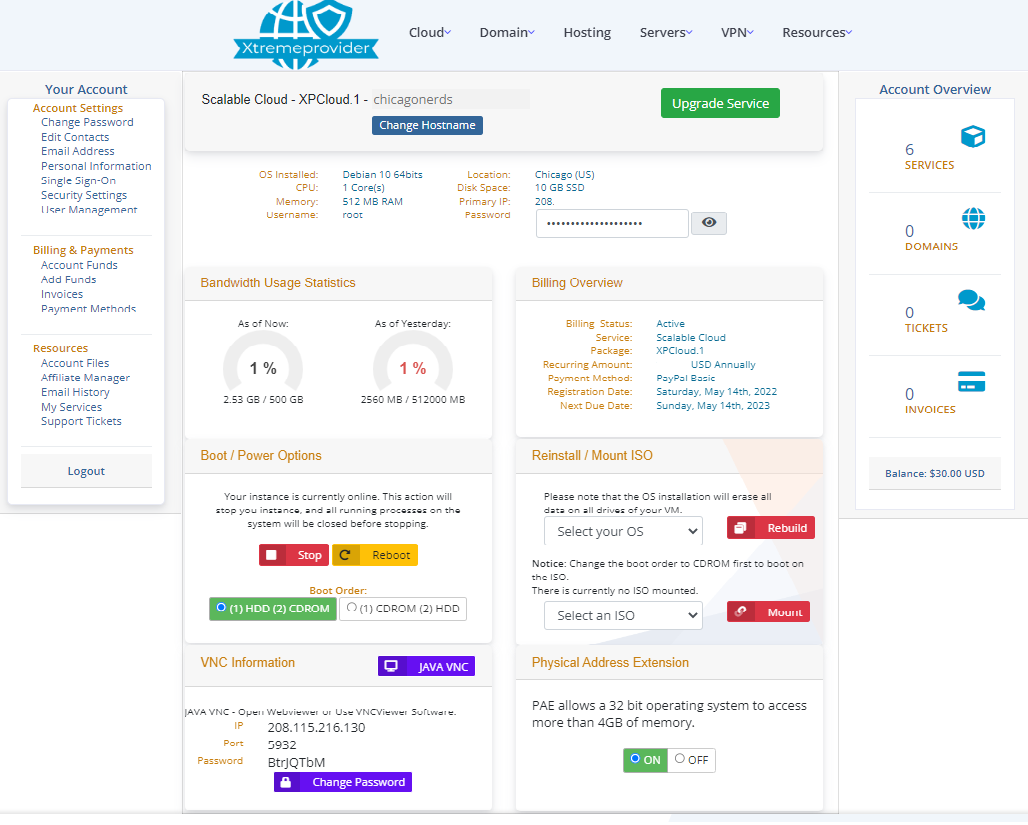Show password with the eye icon

(x=709, y=223)
